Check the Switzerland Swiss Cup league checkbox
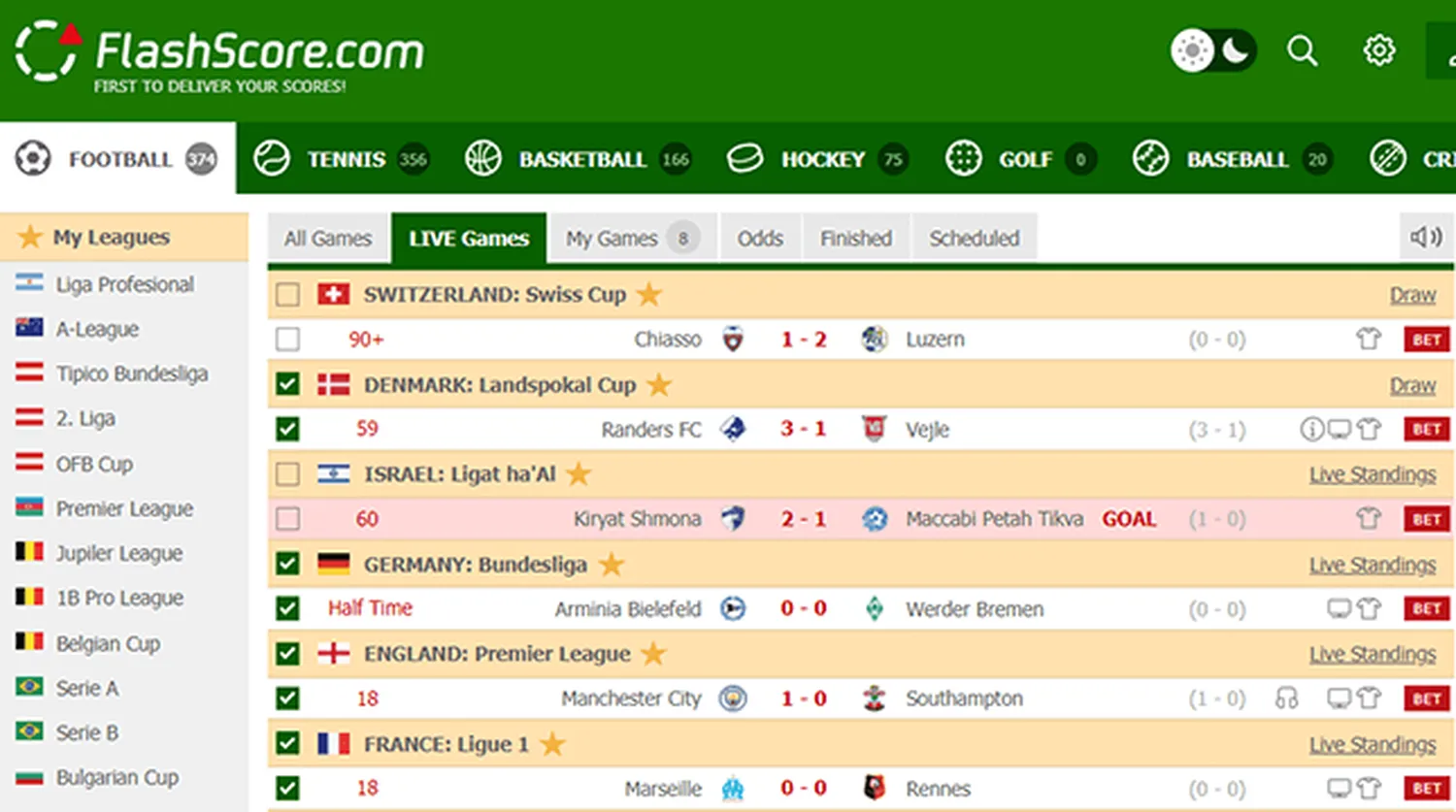 (x=287, y=294)
